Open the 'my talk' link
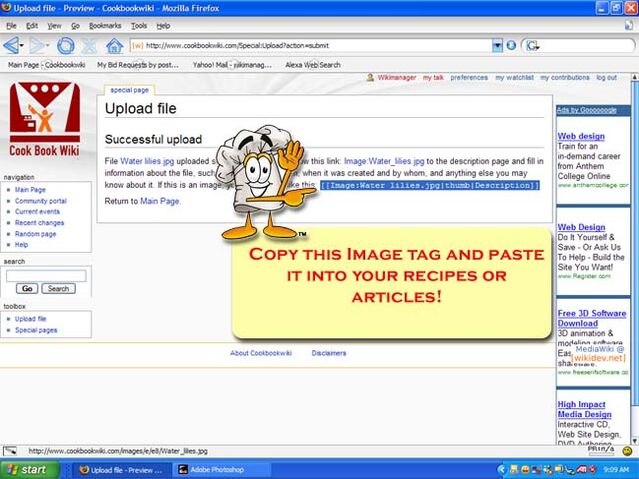The width and height of the screenshot is (639, 479). (433, 77)
